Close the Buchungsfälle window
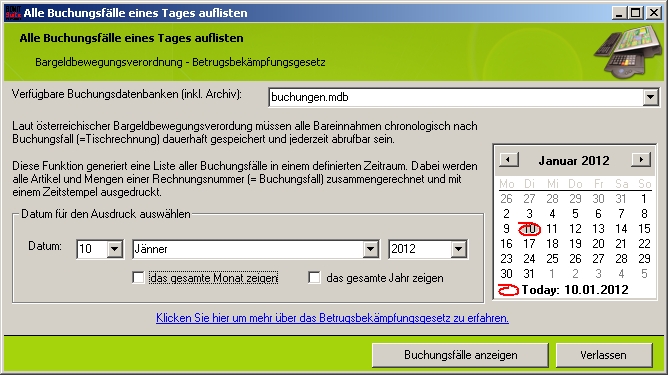Viewport: 668px width, 375px height. coord(654,13)
